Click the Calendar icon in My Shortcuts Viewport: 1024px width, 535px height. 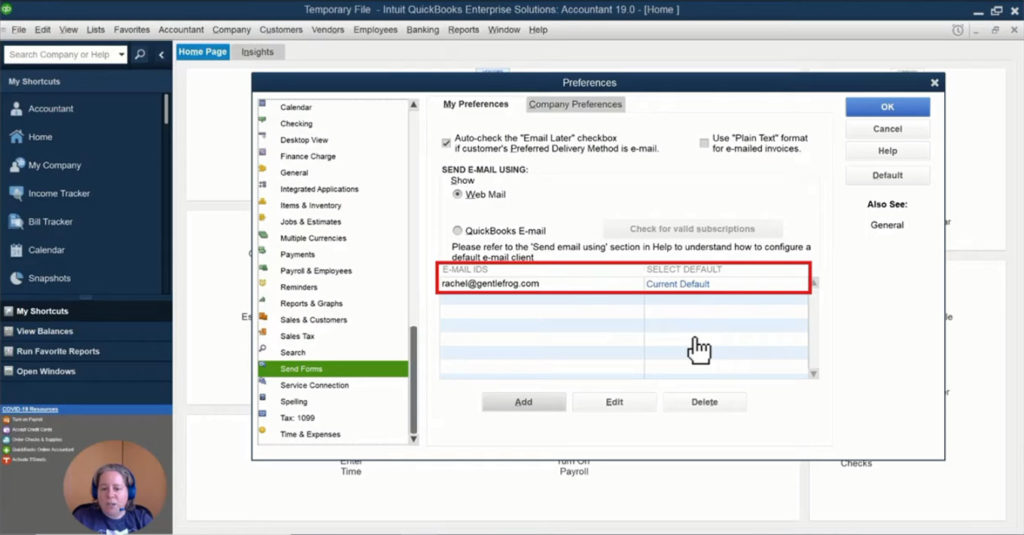click(17, 250)
